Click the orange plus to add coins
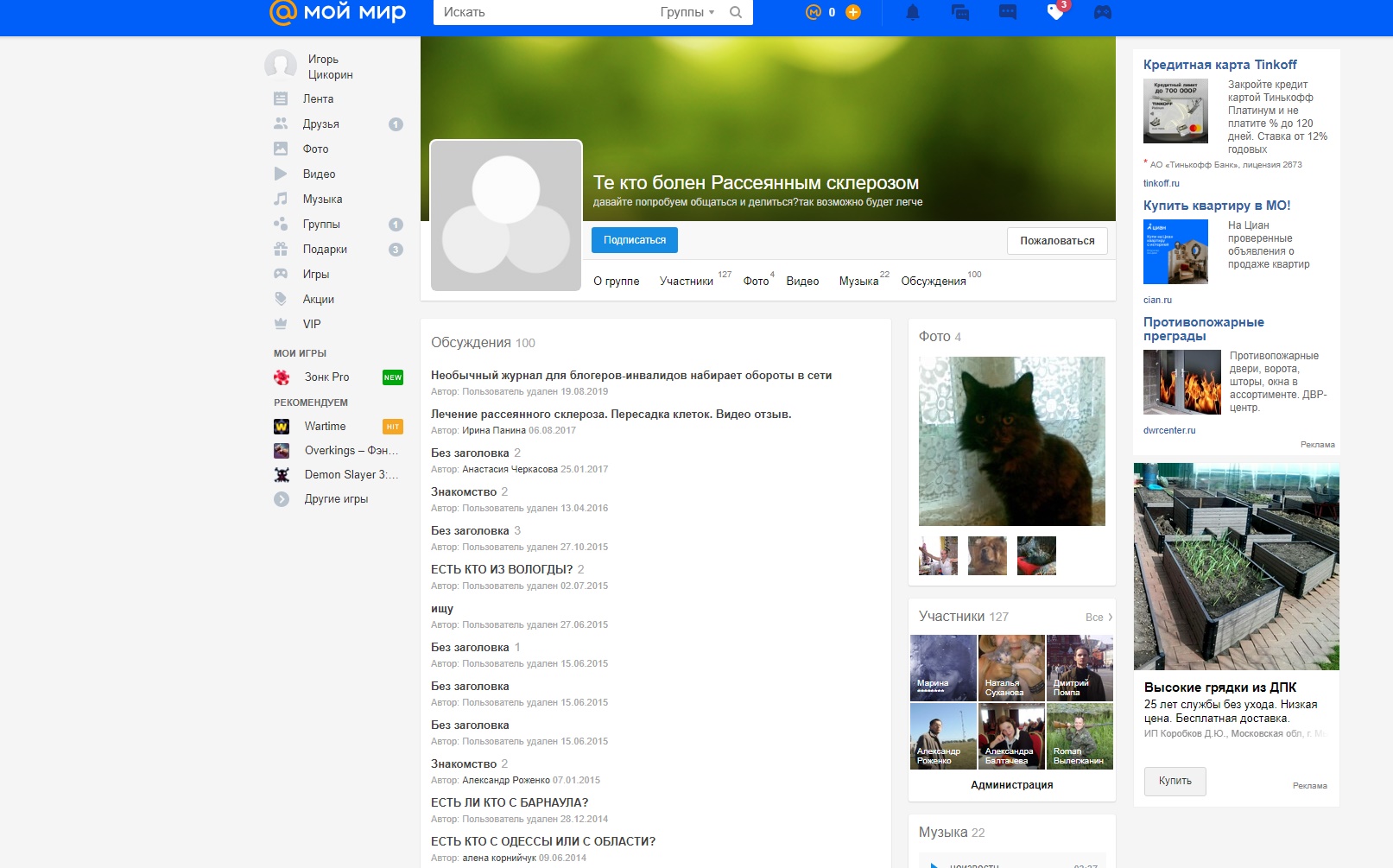This screenshot has height=868, width=1393. coord(853,12)
